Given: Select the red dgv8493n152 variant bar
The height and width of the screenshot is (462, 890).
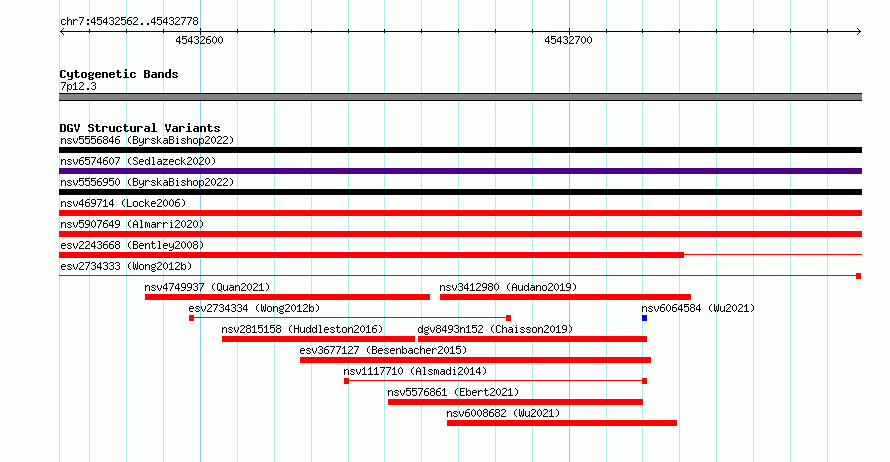Looking at the screenshot, I should 532,339.
